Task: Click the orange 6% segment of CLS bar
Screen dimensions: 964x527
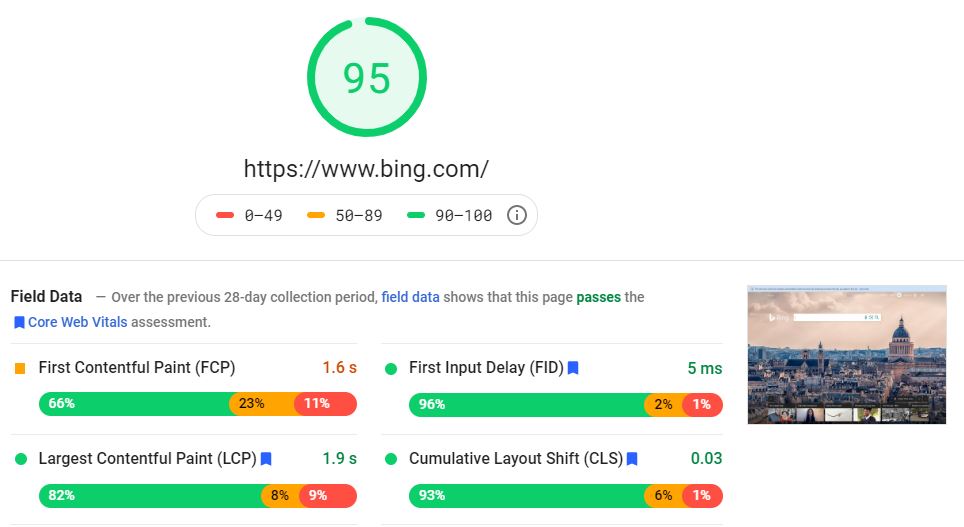Action: click(x=664, y=495)
